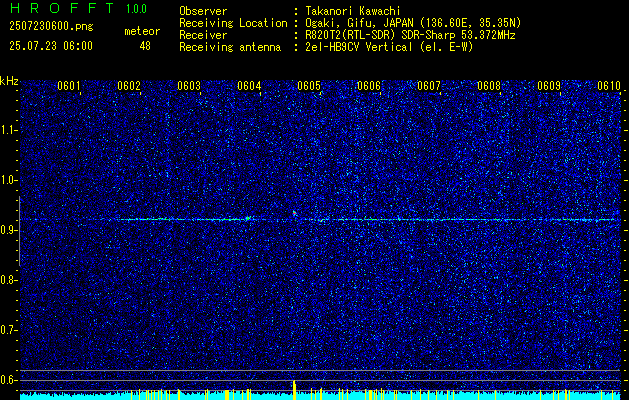The height and width of the screenshot is (400, 629).
Task: Select the version number 1.0.0
Action: (136, 9)
